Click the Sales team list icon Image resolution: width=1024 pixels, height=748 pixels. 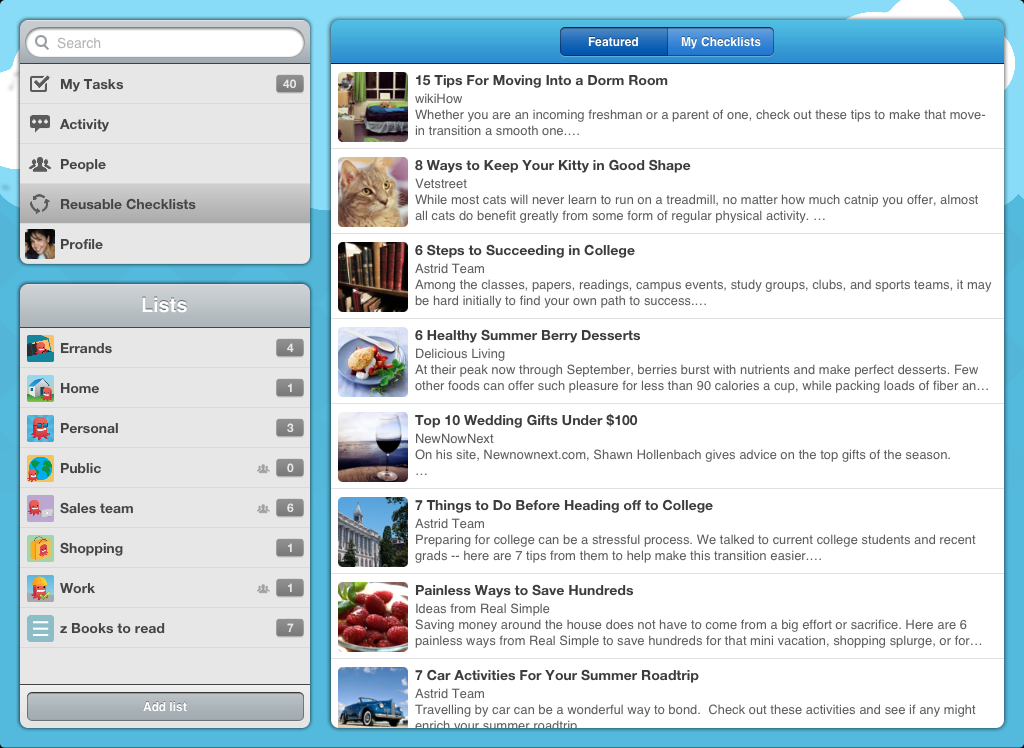coord(40,508)
